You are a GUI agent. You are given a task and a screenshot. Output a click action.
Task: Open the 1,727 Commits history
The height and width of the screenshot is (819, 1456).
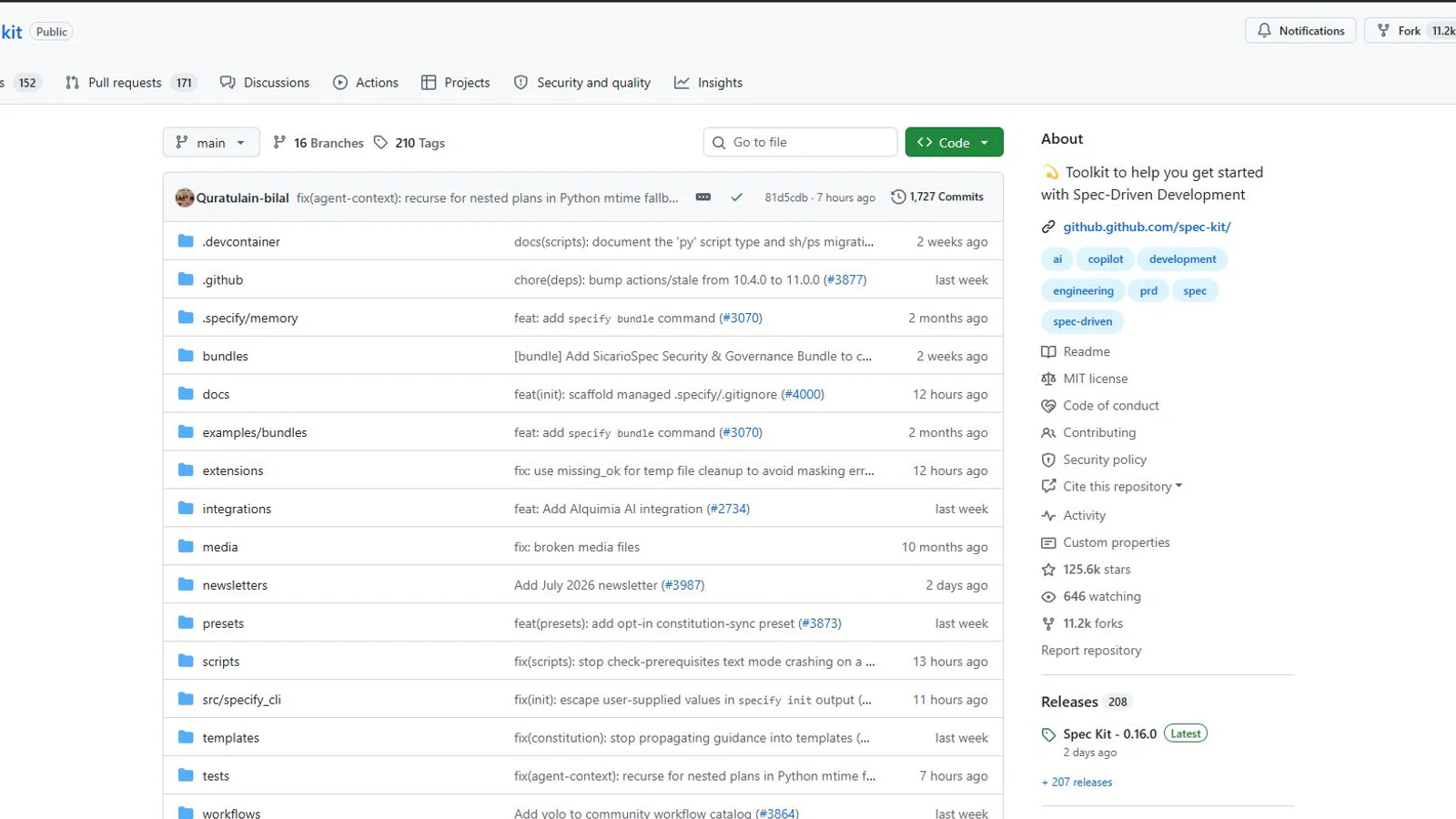(x=937, y=197)
